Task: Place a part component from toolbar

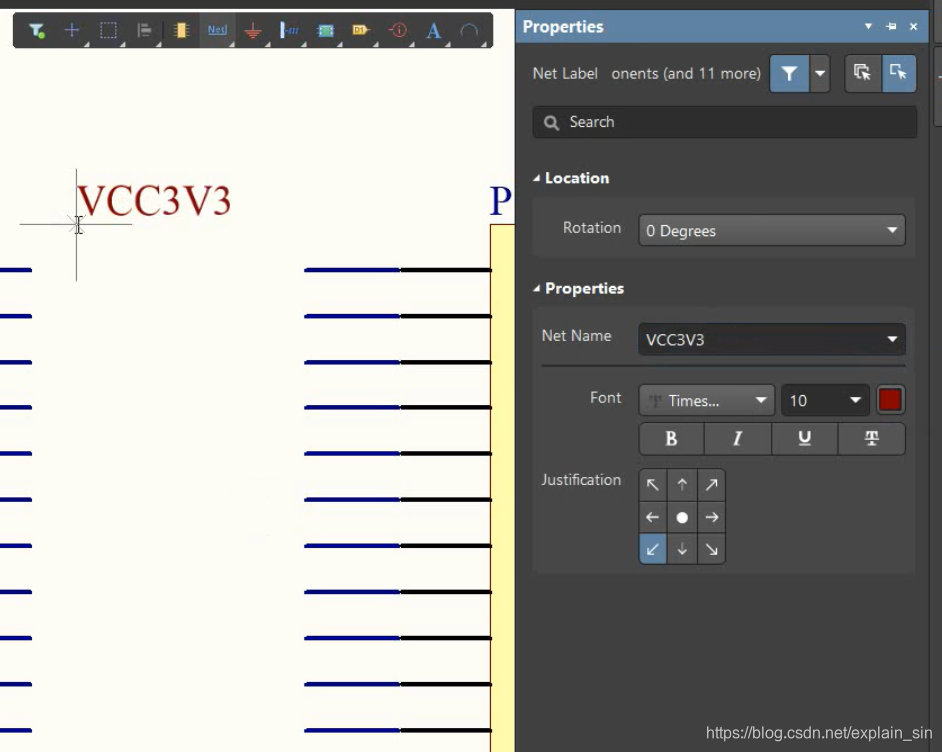Action: 181,30
